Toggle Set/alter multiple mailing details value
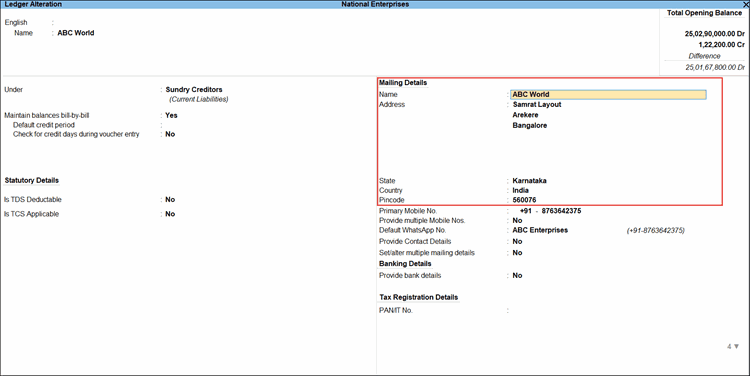The image size is (750, 376). coord(517,253)
